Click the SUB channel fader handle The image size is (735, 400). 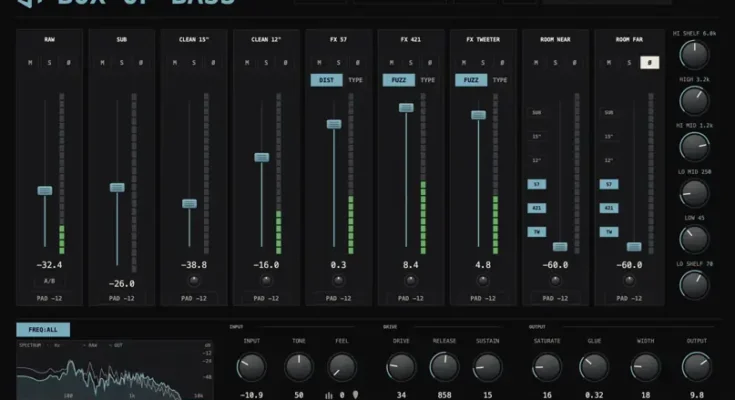[117, 188]
